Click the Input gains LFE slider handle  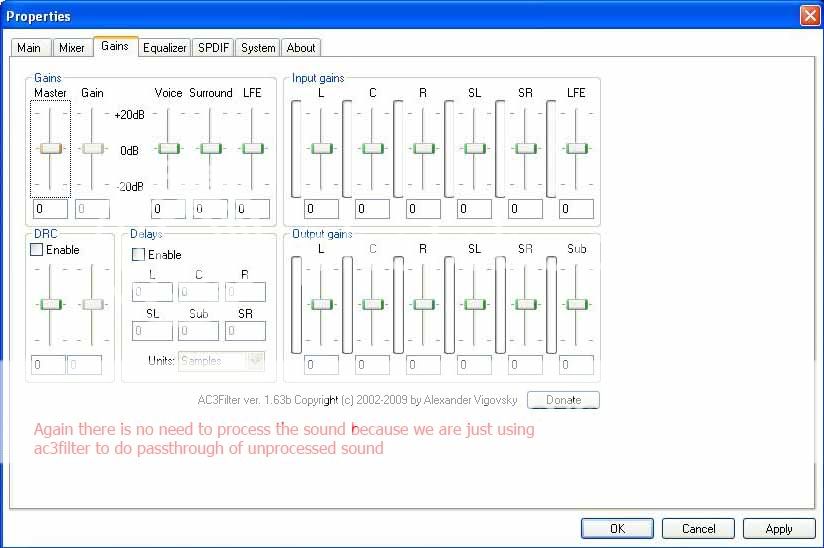576,148
